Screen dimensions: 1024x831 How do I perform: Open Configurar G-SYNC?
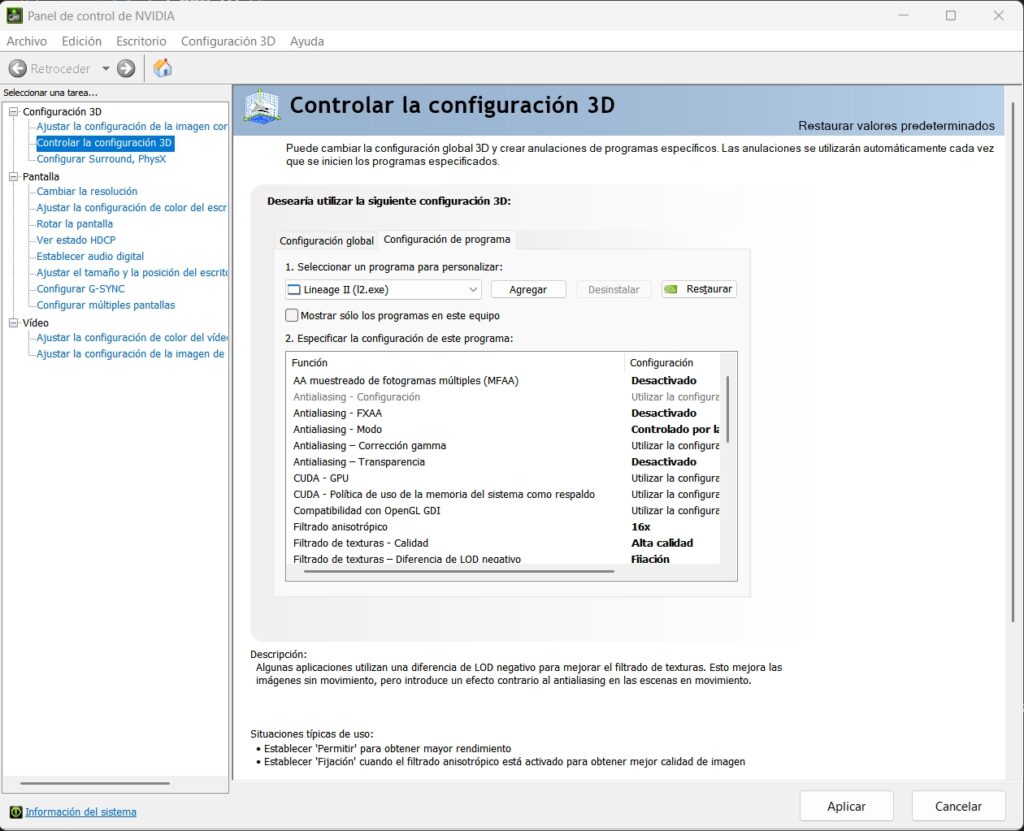80,289
